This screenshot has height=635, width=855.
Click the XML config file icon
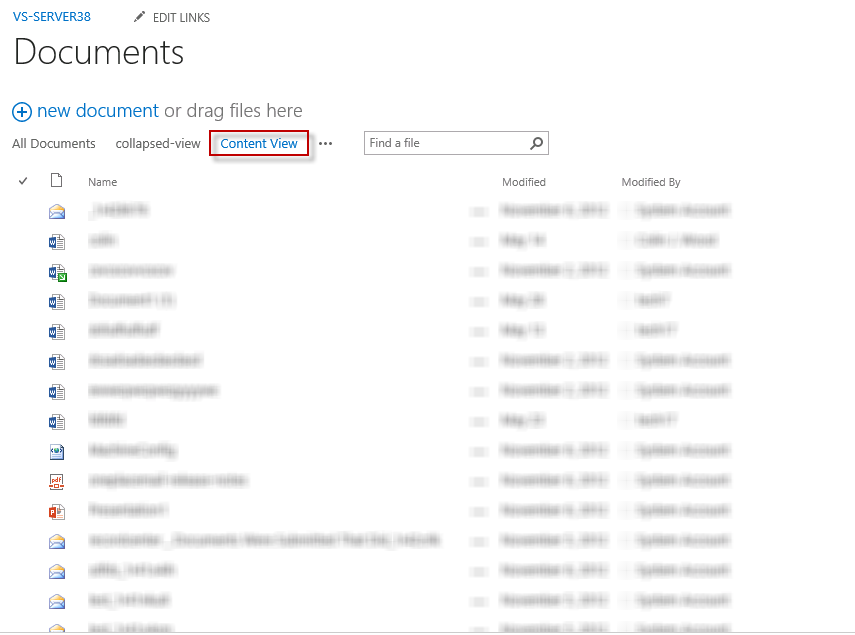pyautogui.click(x=57, y=452)
